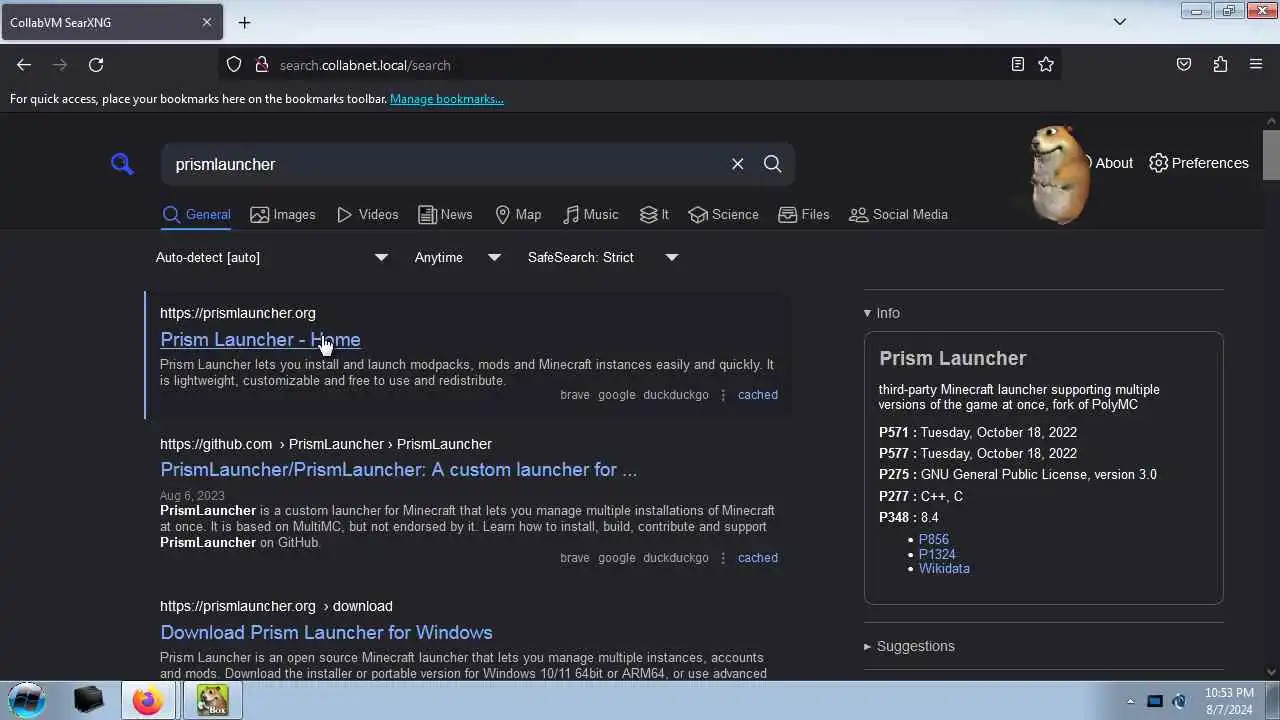The height and width of the screenshot is (720, 1280).
Task: Open a new tab with the plus icon
Action: (x=244, y=22)
